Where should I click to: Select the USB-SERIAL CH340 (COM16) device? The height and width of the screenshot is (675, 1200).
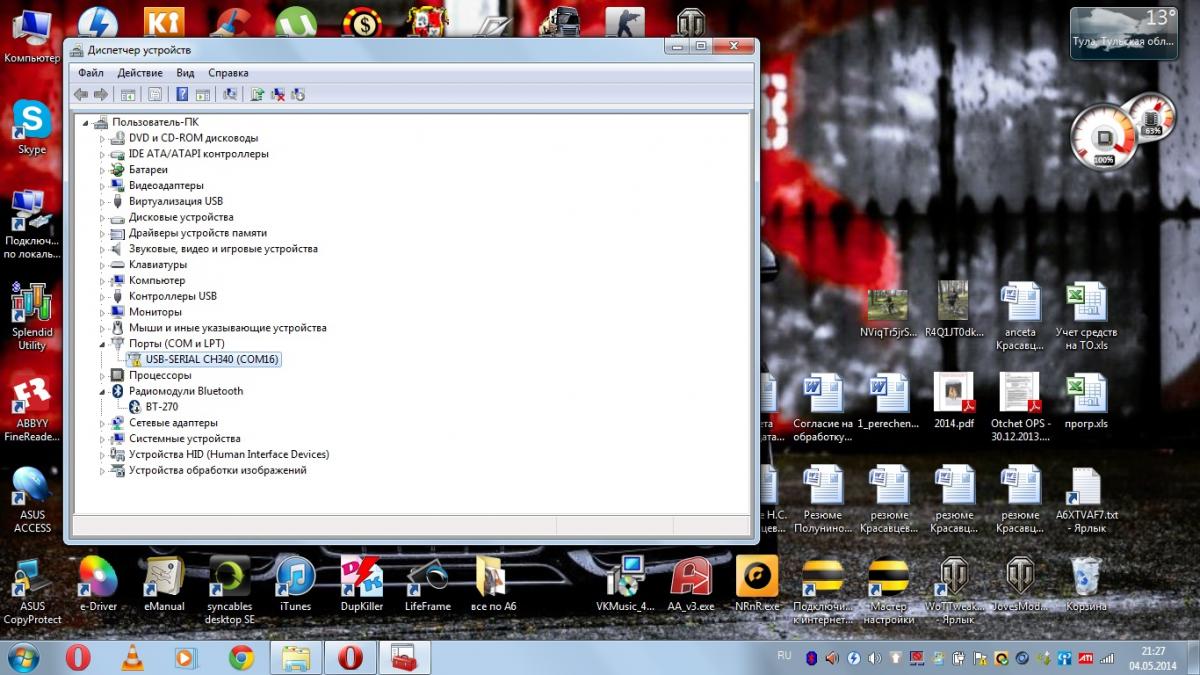(x=202, y=359)
